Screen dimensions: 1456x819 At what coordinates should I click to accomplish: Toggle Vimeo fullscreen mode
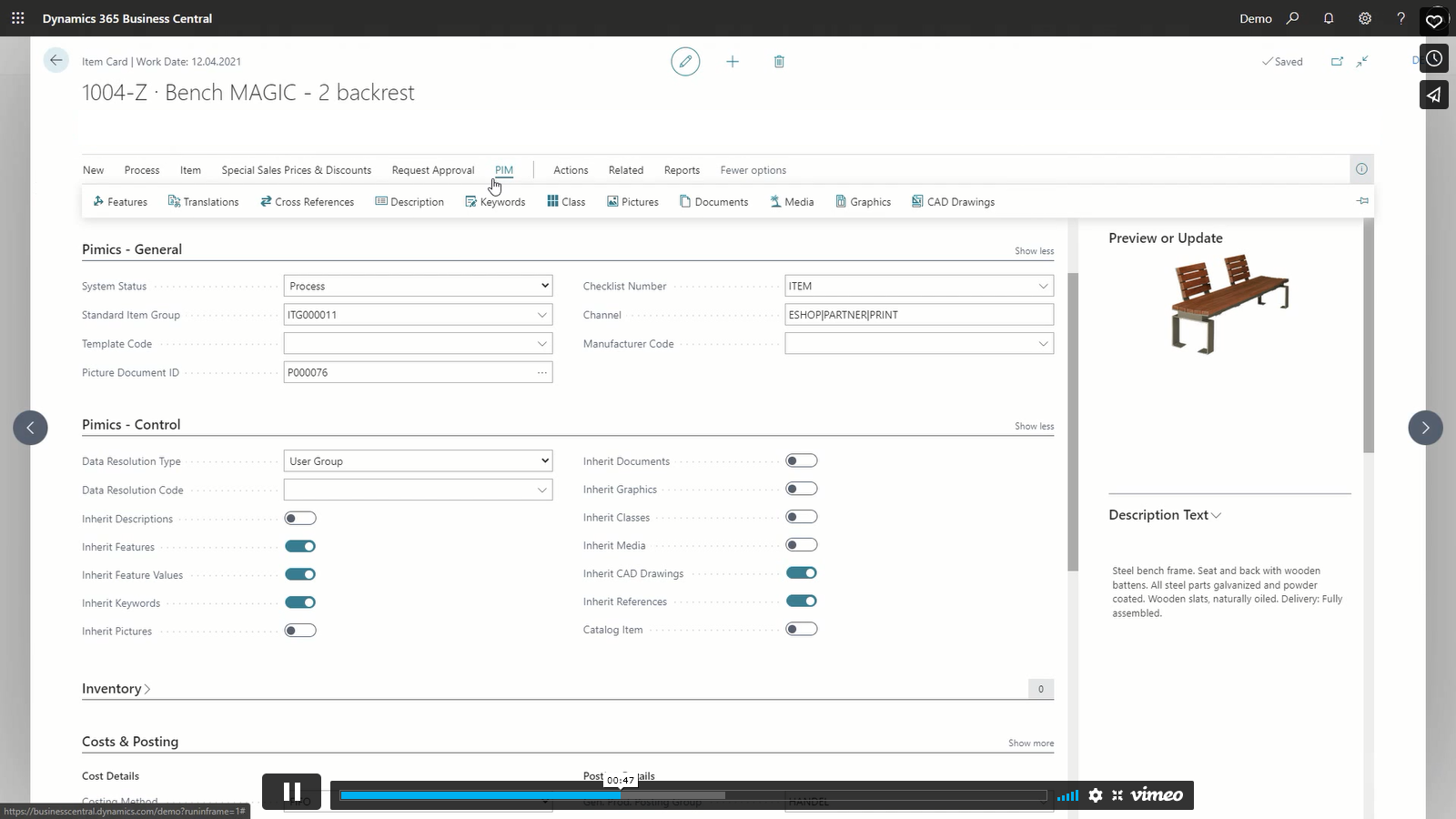[x=1117, y=795]
